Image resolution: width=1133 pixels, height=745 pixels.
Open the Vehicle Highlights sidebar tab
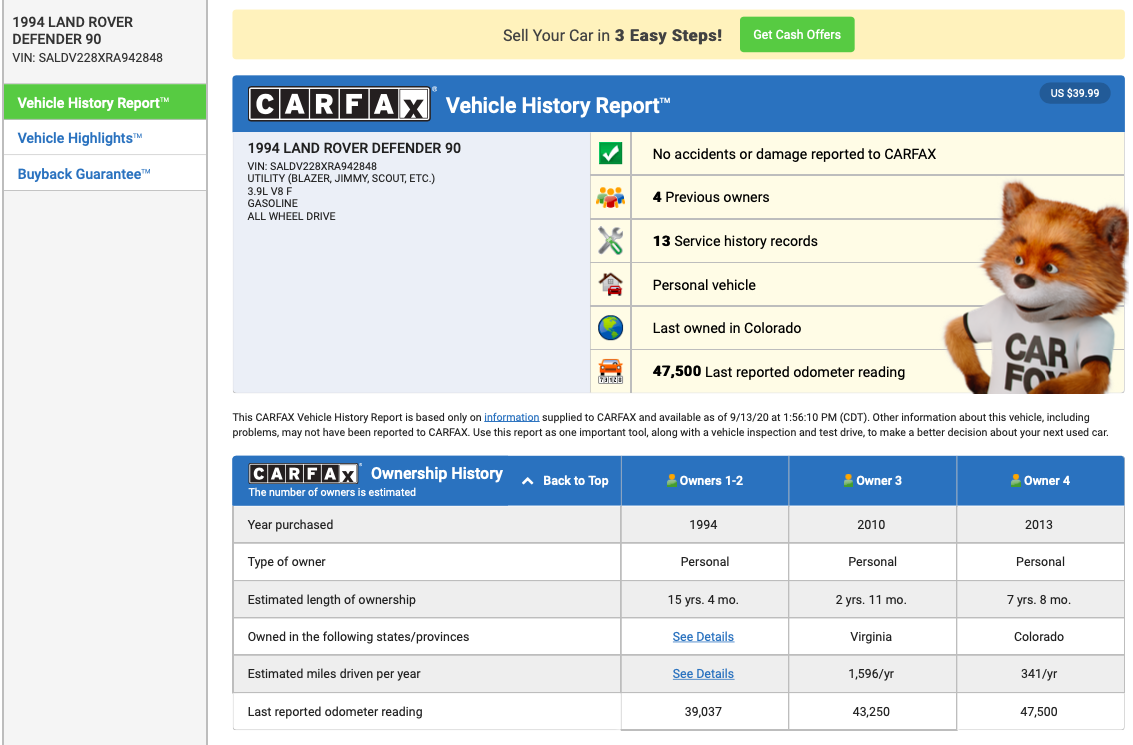pos(105,137)
